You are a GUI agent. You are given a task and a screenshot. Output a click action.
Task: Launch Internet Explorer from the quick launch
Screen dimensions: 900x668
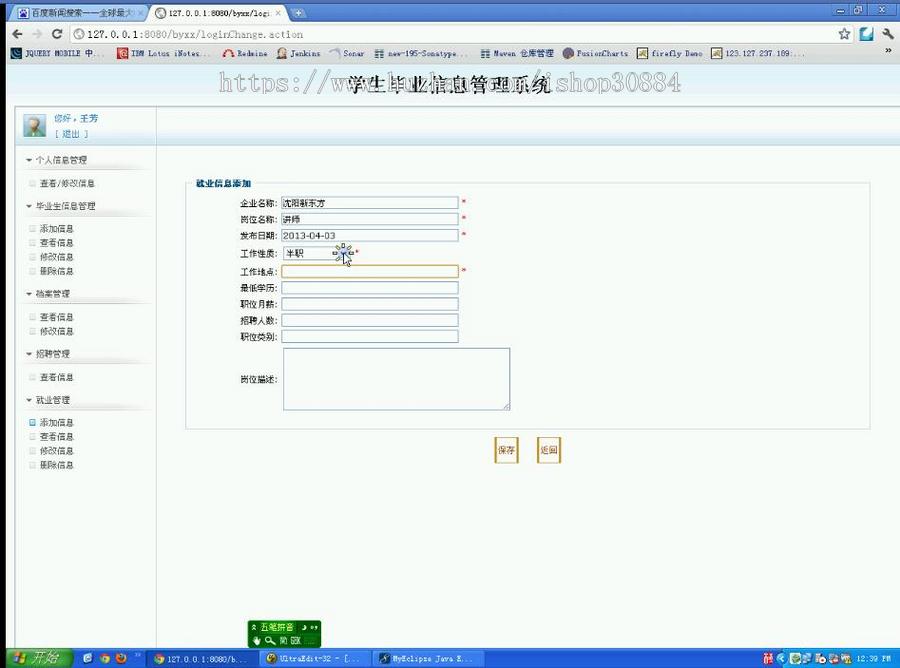87,658
